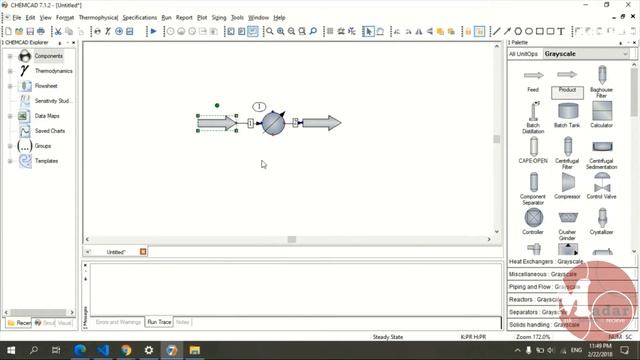Pick the Component Separator unit in palette
Screen dimensions: 640x360
click(x=533, y=189)
